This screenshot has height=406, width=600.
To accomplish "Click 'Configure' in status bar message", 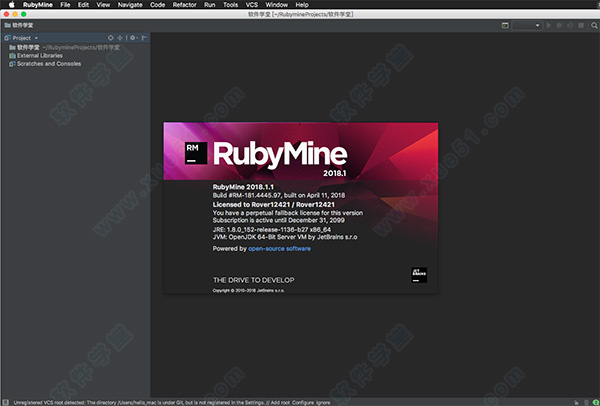I will coord(303,403).
